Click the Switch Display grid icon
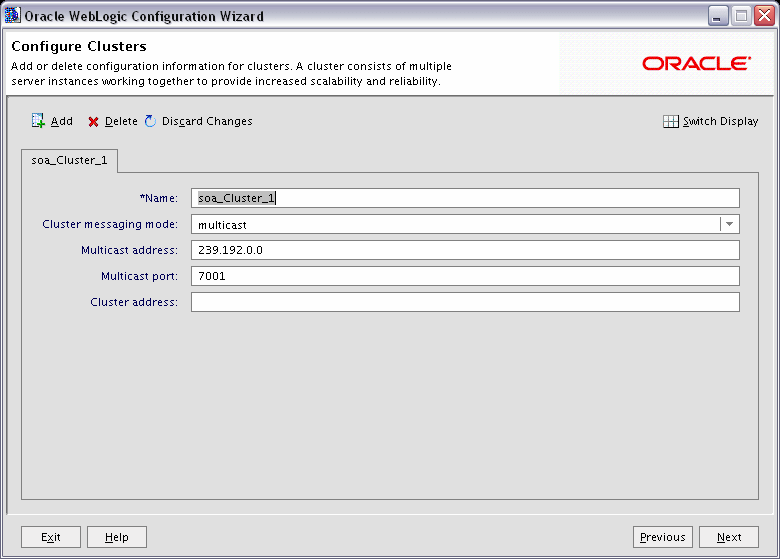Viewport: 780px width, 559px height. [x=671, y=121]
